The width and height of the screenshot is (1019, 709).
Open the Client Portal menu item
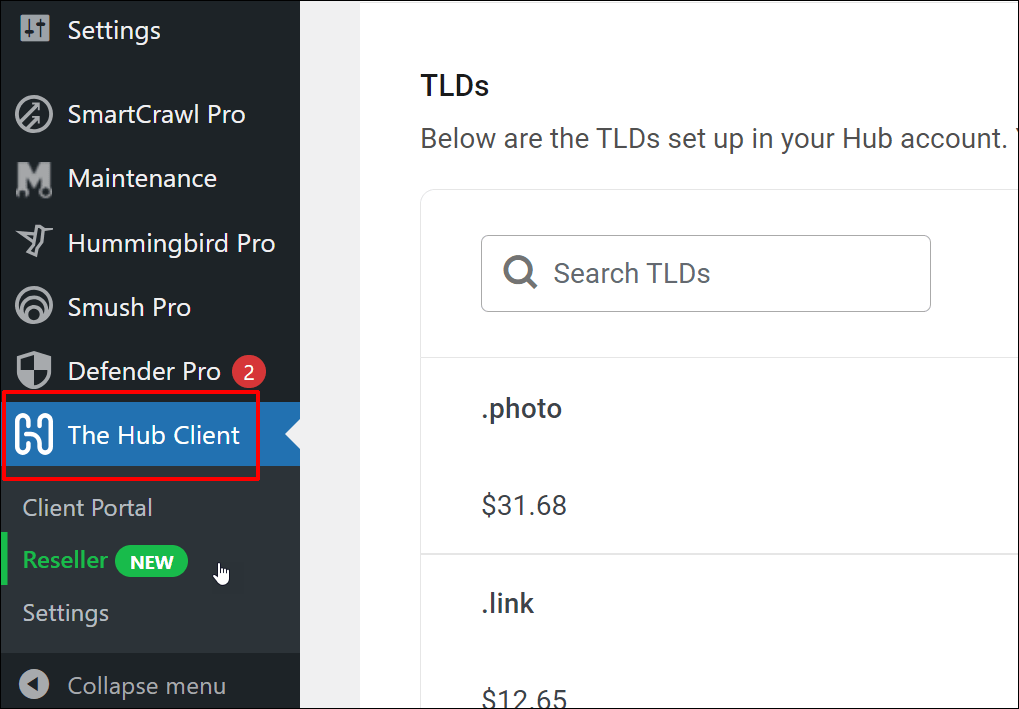(86, 507)
